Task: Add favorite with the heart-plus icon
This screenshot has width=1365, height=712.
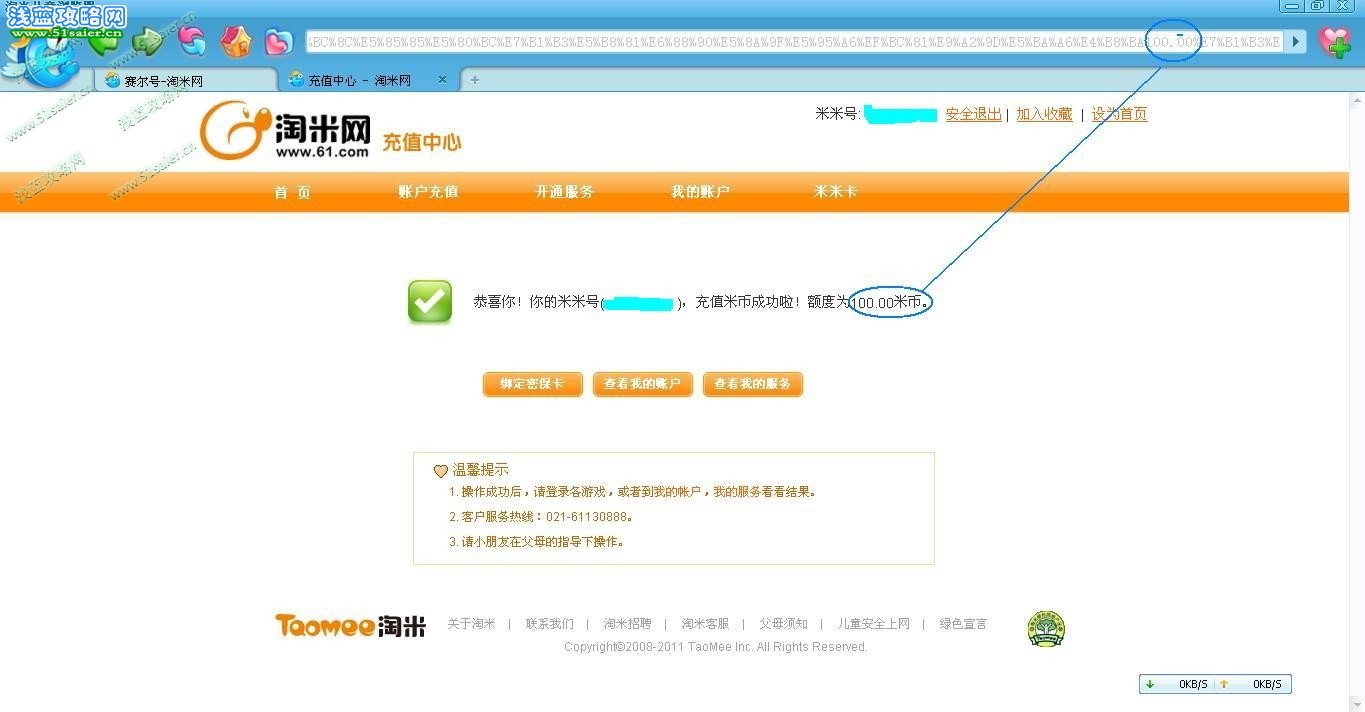Action: coord(1335,42)
